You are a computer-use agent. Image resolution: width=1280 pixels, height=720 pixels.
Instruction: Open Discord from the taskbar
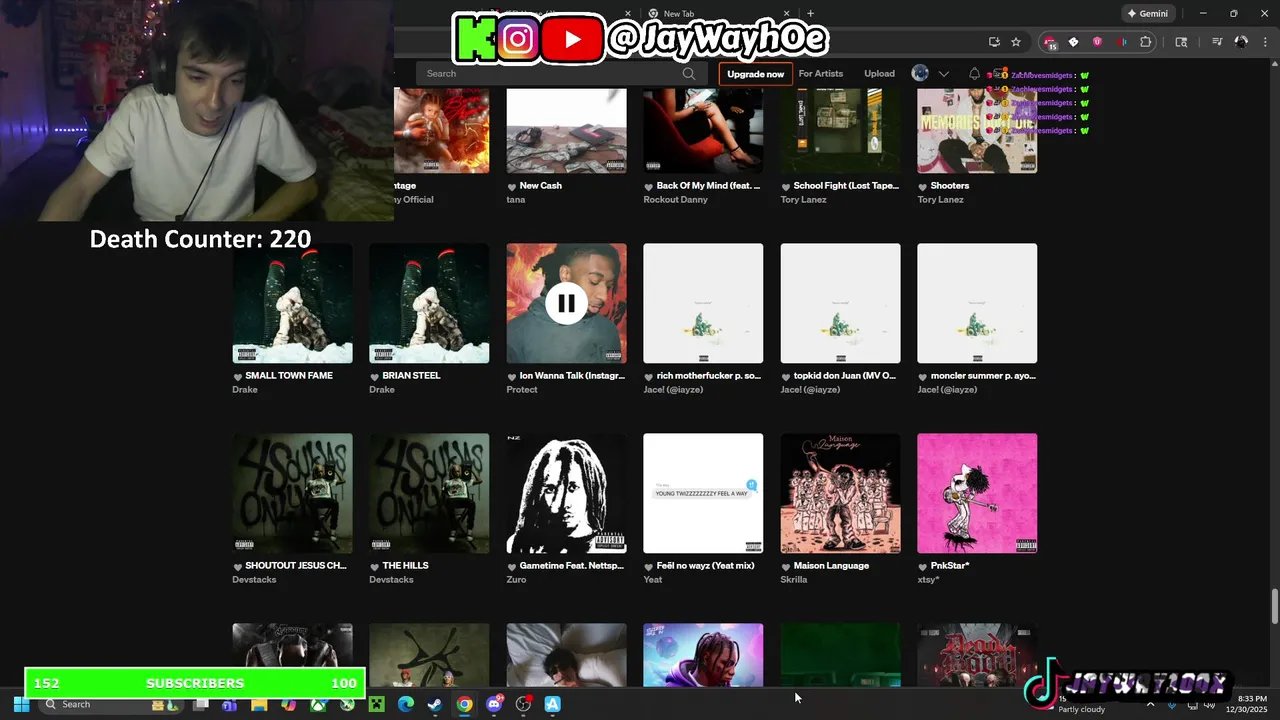point(494,705)
